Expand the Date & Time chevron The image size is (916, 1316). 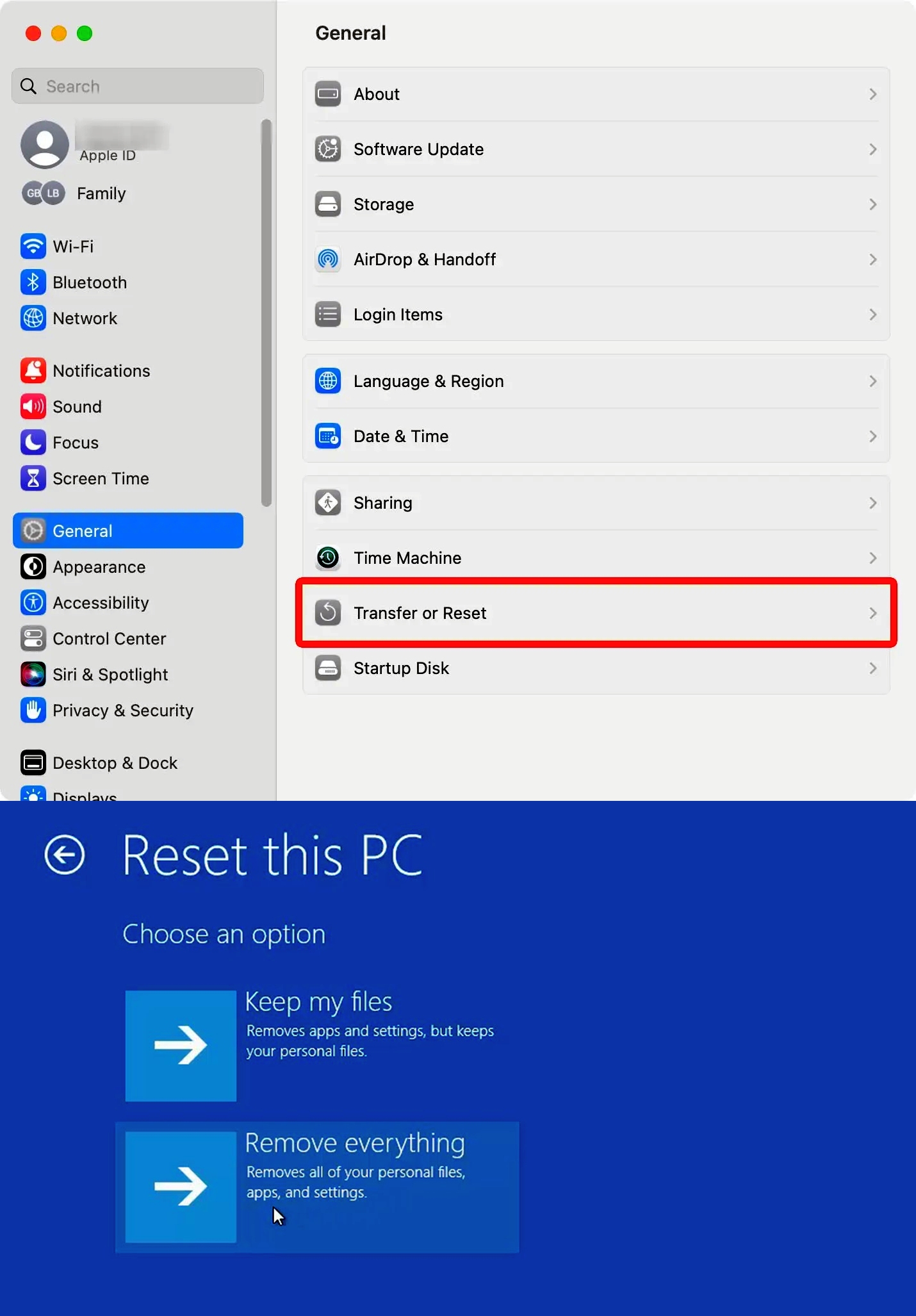873,436
